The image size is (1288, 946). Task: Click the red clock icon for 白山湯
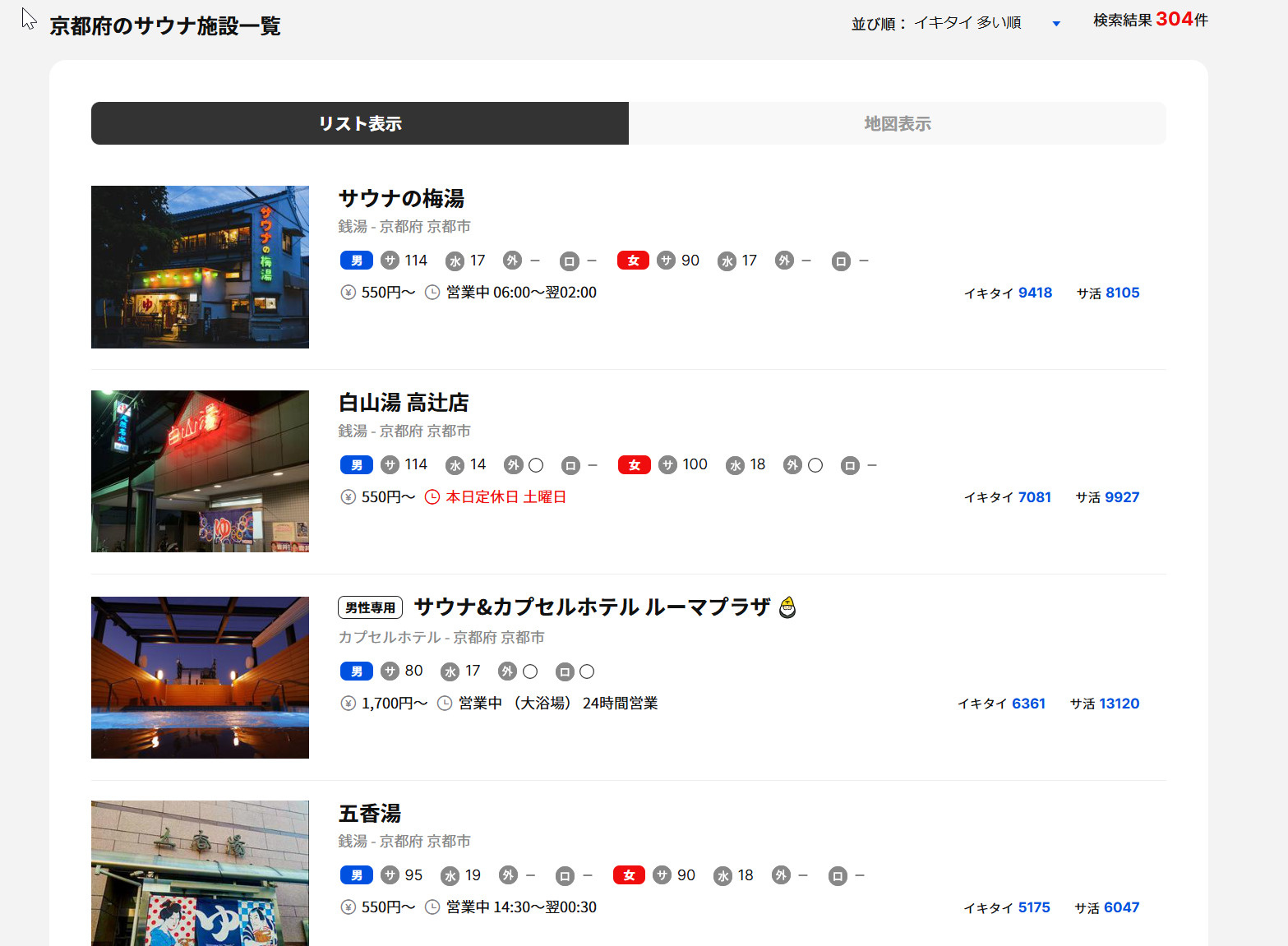coord(432,497)
